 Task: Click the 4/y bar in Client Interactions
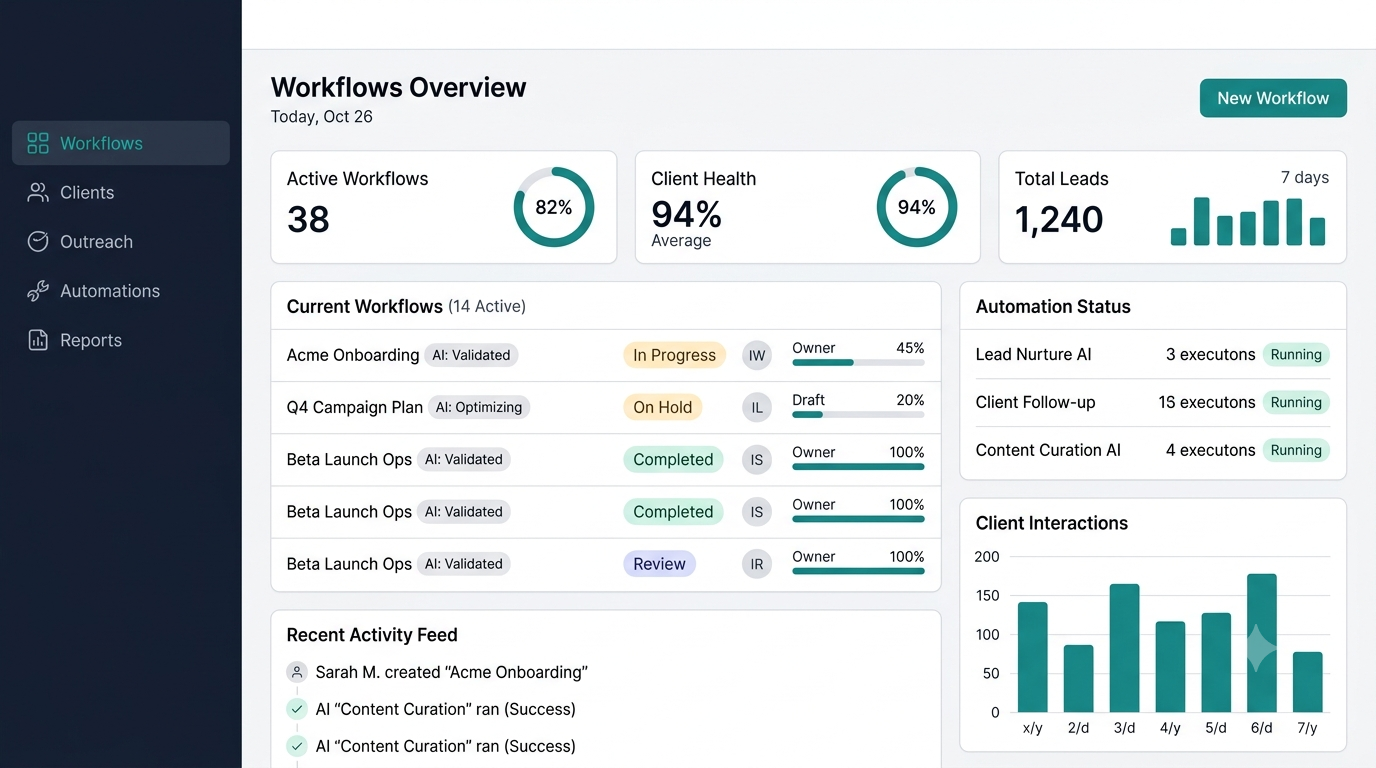click(1171, 667)
